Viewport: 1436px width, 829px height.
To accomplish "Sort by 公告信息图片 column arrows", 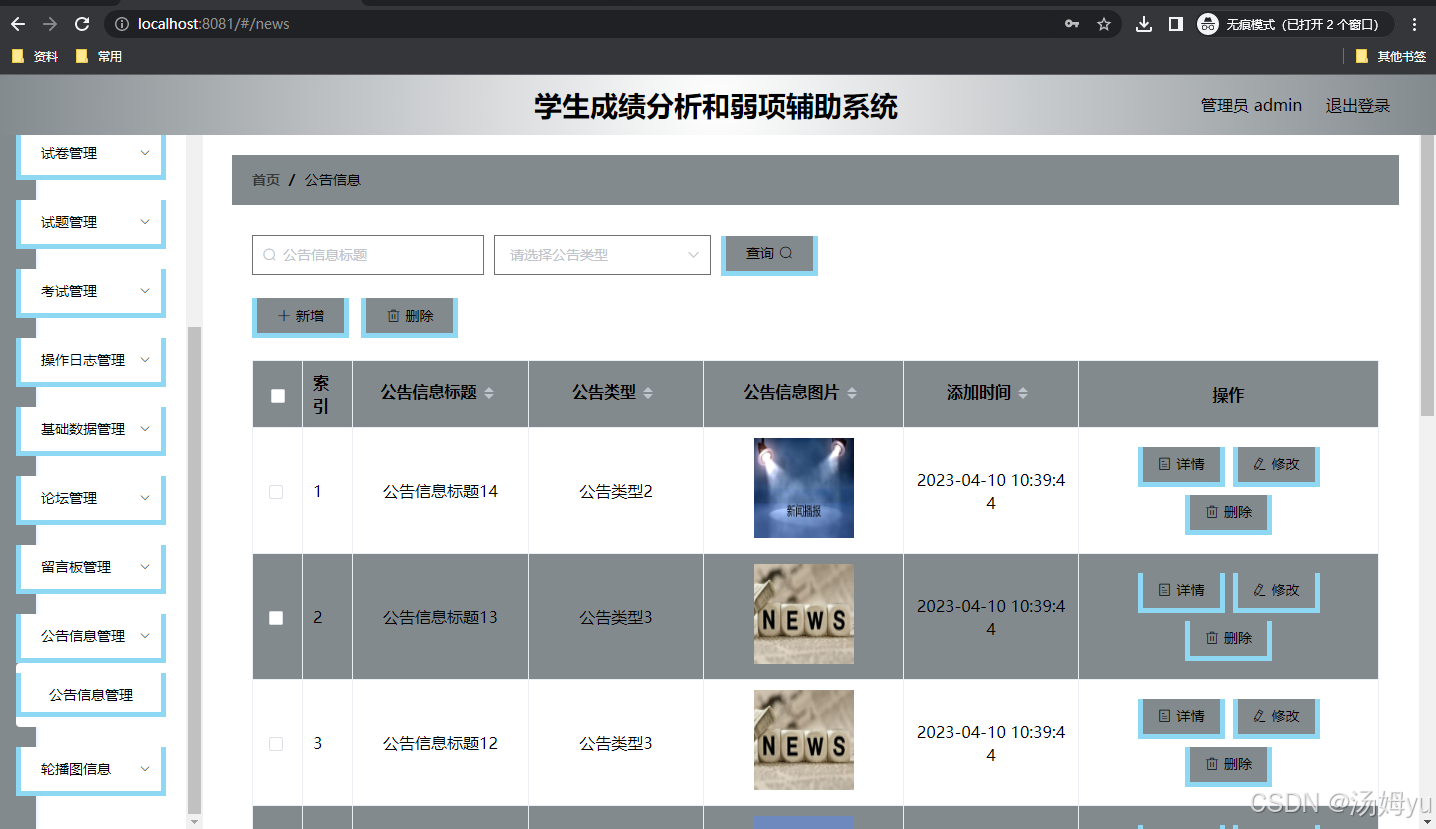I will coord(852,393).
